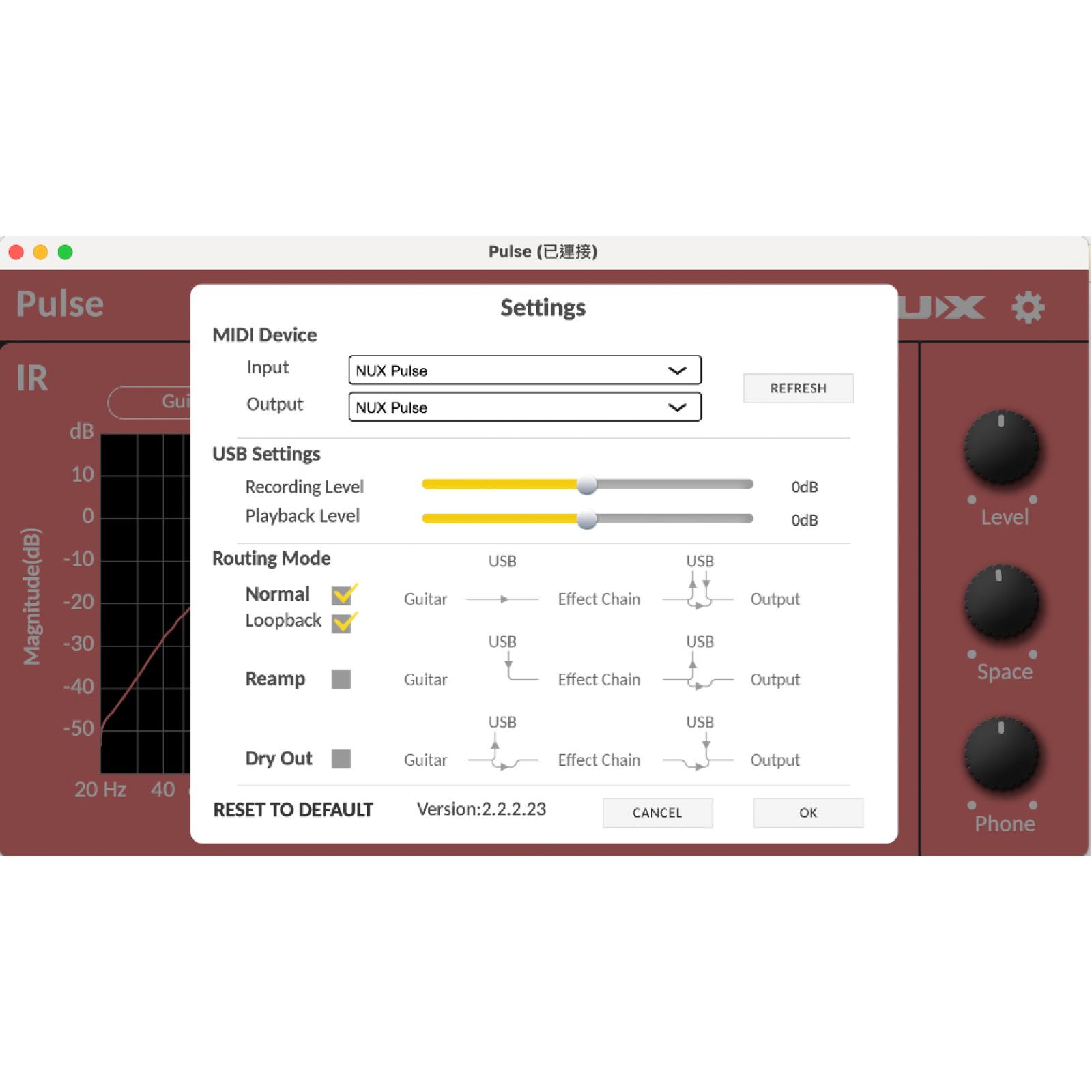The width and height of the screenshot is (1092, 1092).
Task: Select the Dry Out routing checkbox
Action: point(341,759)
